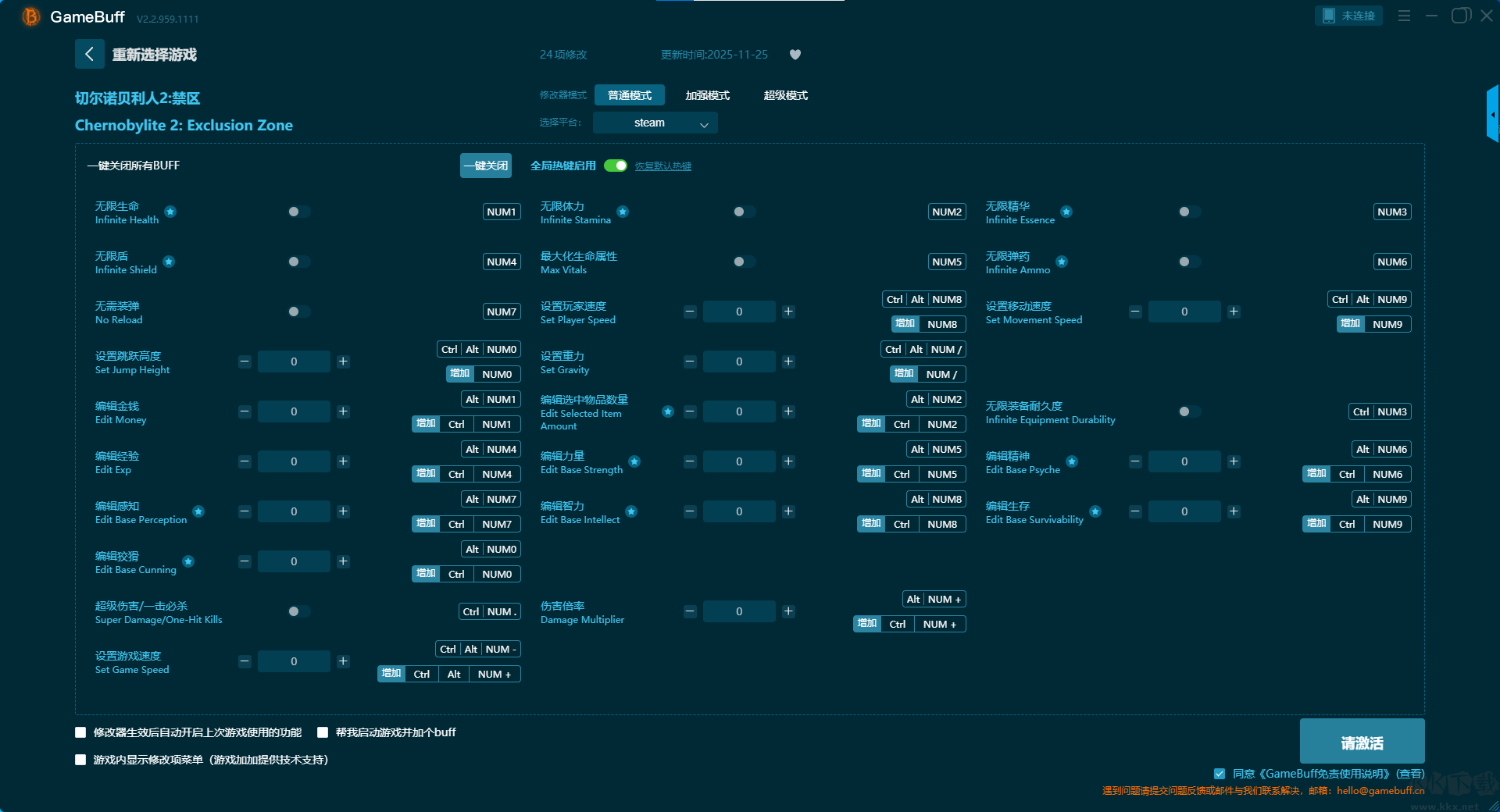
Task: Expand the blue side panel on right edge
Action: tap(1492, 114)
